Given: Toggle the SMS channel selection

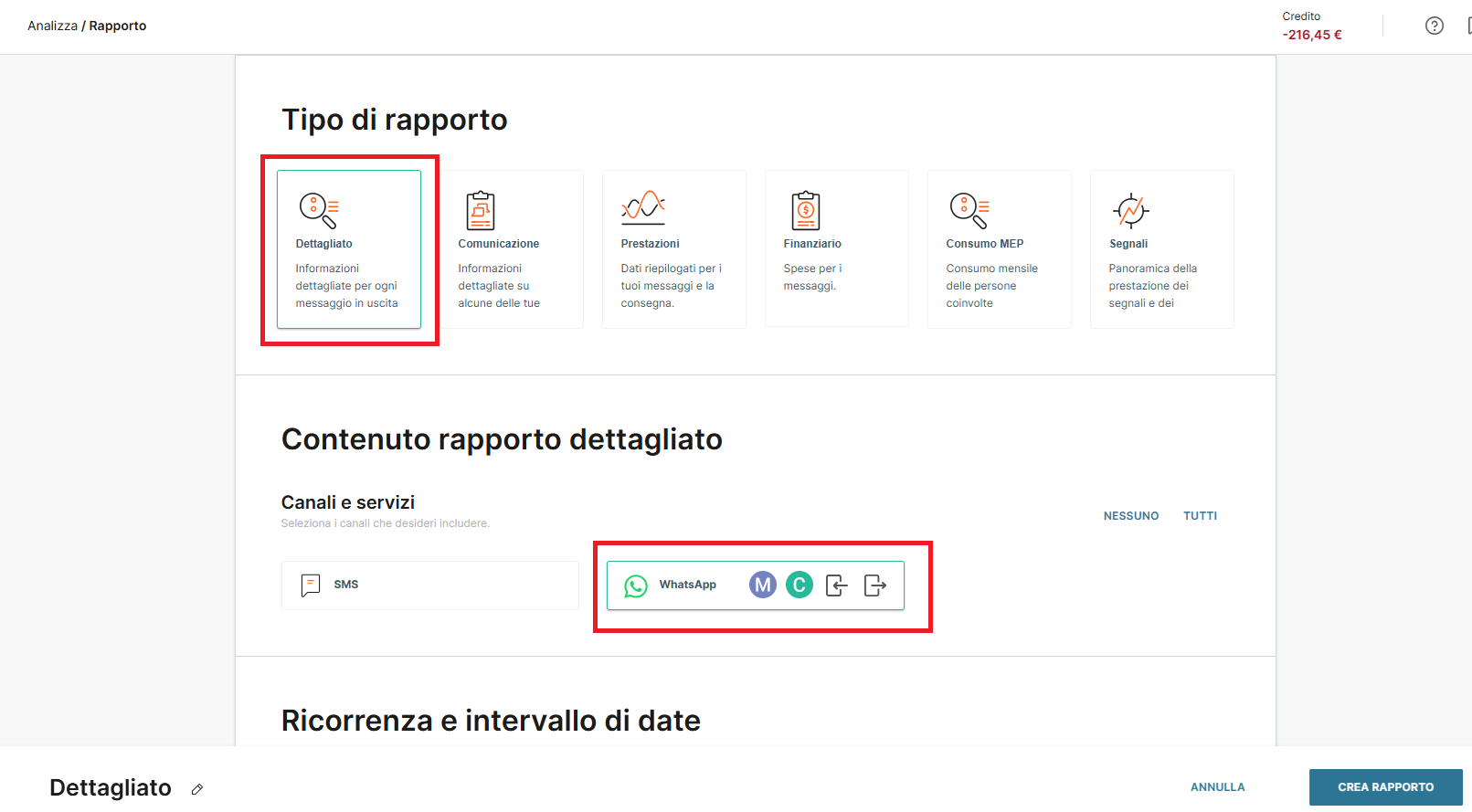Looking at the screenshot, I should click(x=429, y=585).
